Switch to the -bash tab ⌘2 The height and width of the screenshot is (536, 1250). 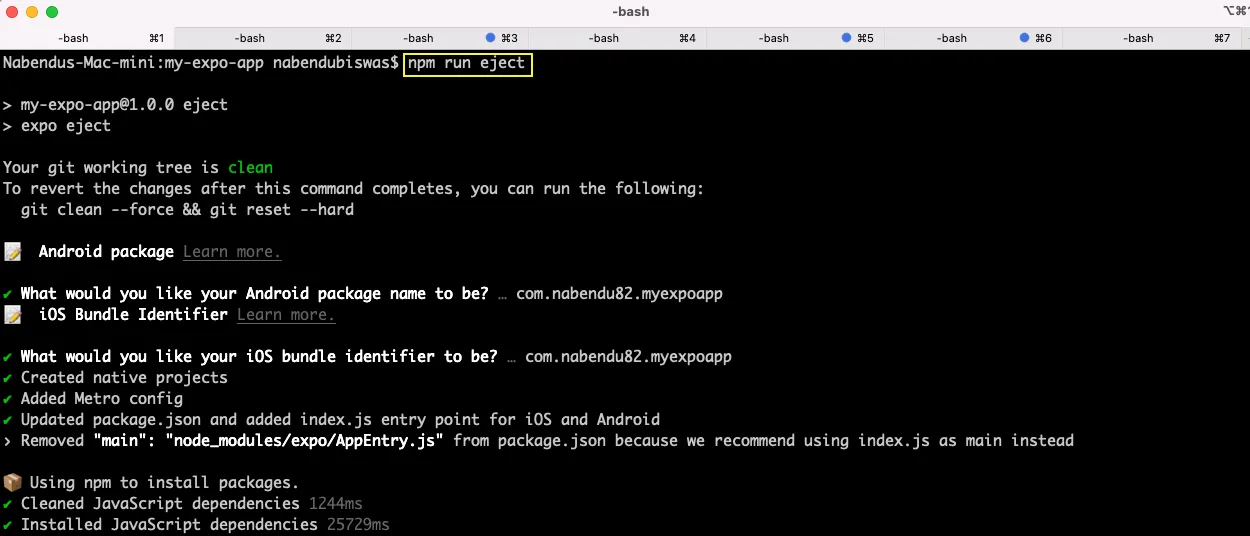264,38
